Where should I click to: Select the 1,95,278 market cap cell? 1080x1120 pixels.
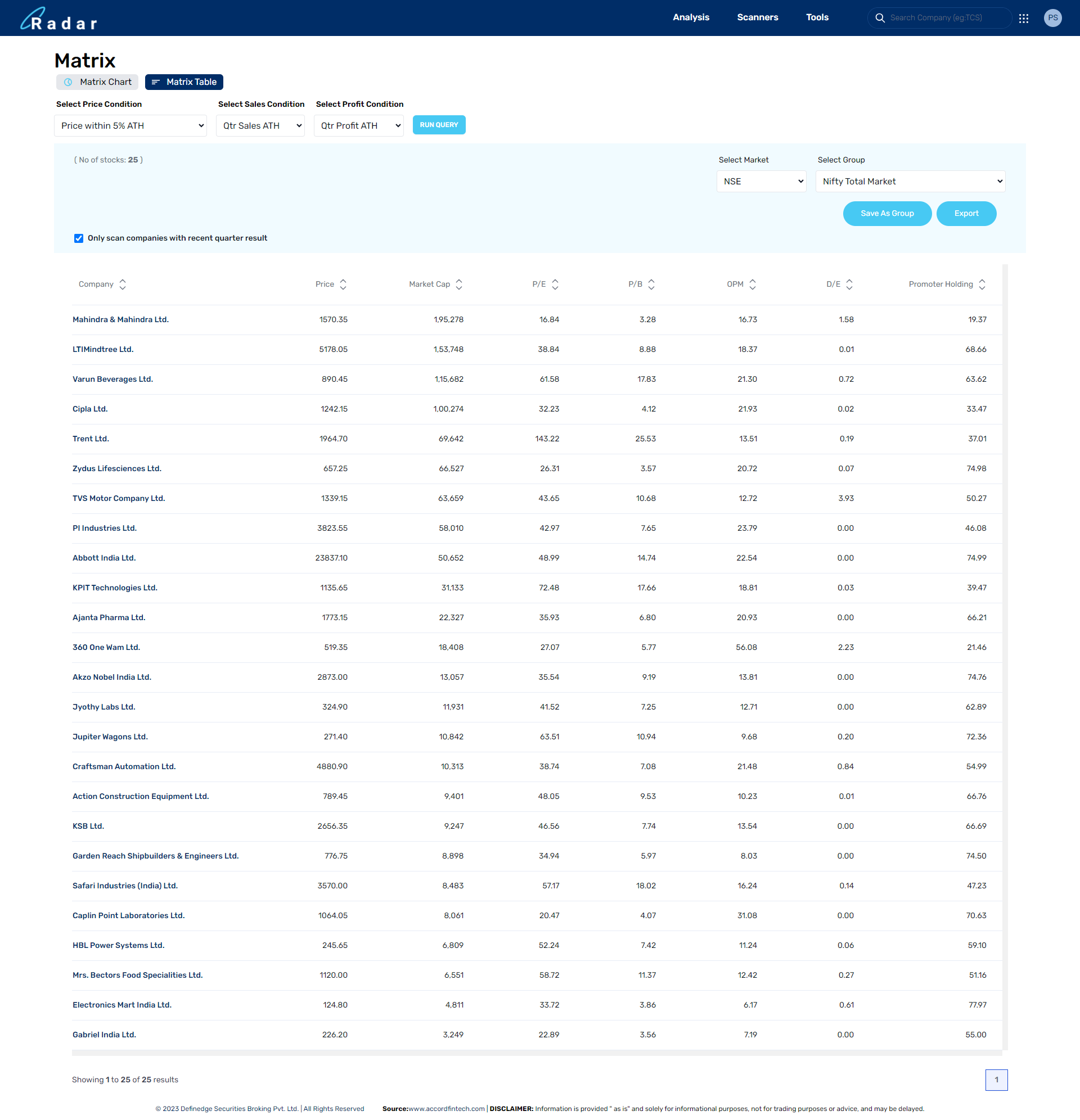pyautogui.click(x=449, y=319)
